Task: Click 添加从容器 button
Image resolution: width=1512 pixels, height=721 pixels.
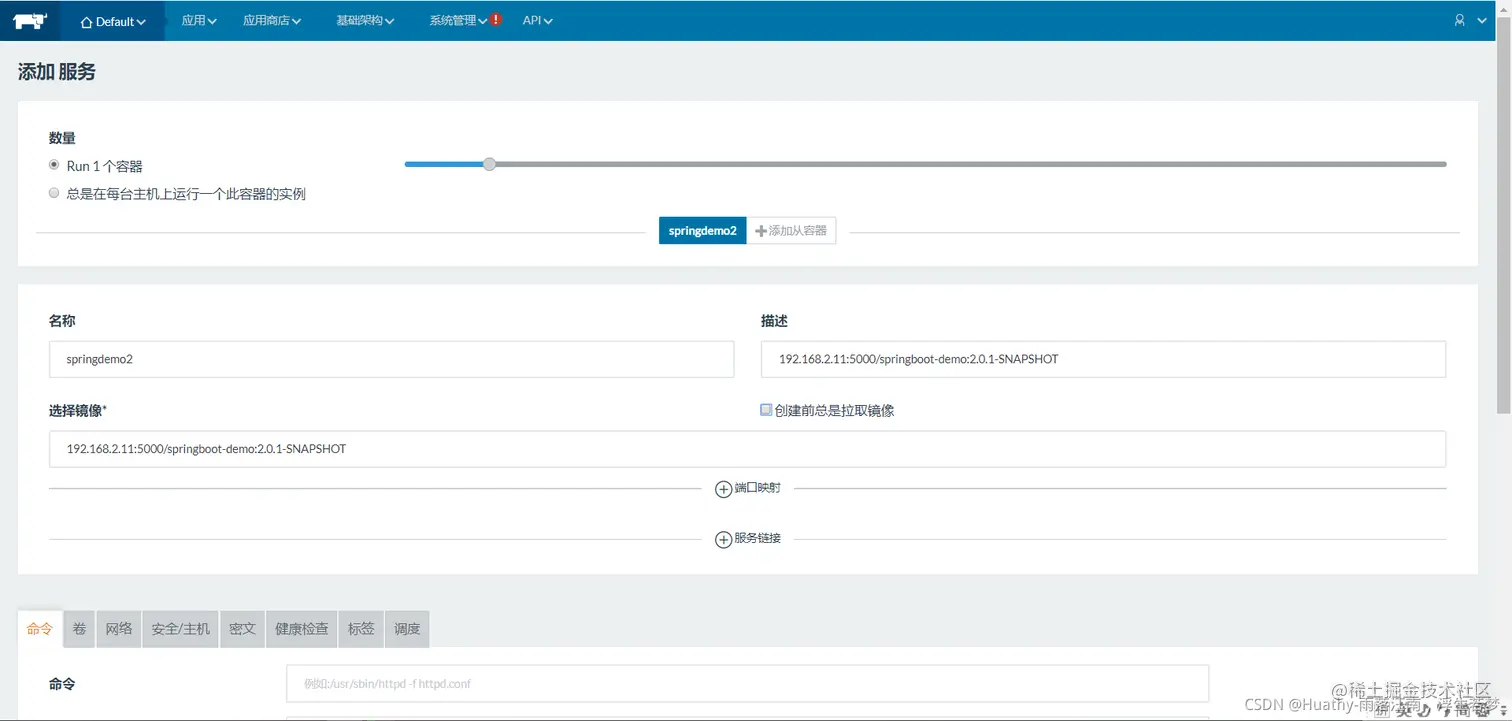Action: [x=791, y=231]
